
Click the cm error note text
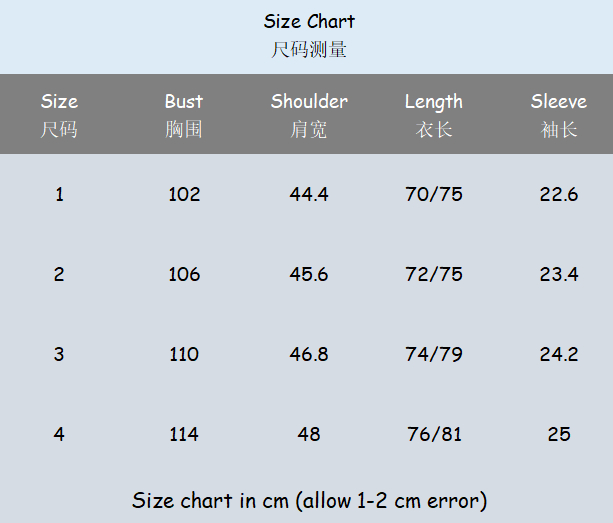tap(309, 500)
